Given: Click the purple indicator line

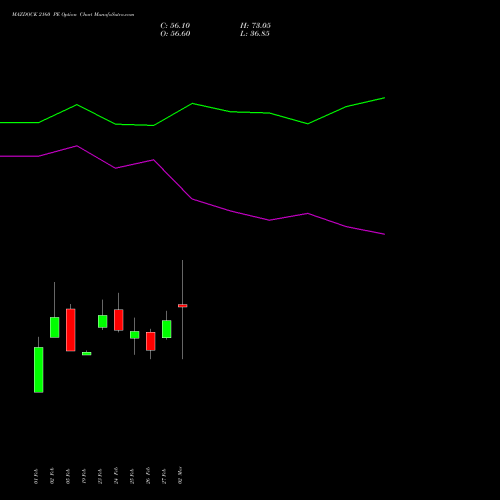Looking at the screenshot, I should (x=192, y=199).
